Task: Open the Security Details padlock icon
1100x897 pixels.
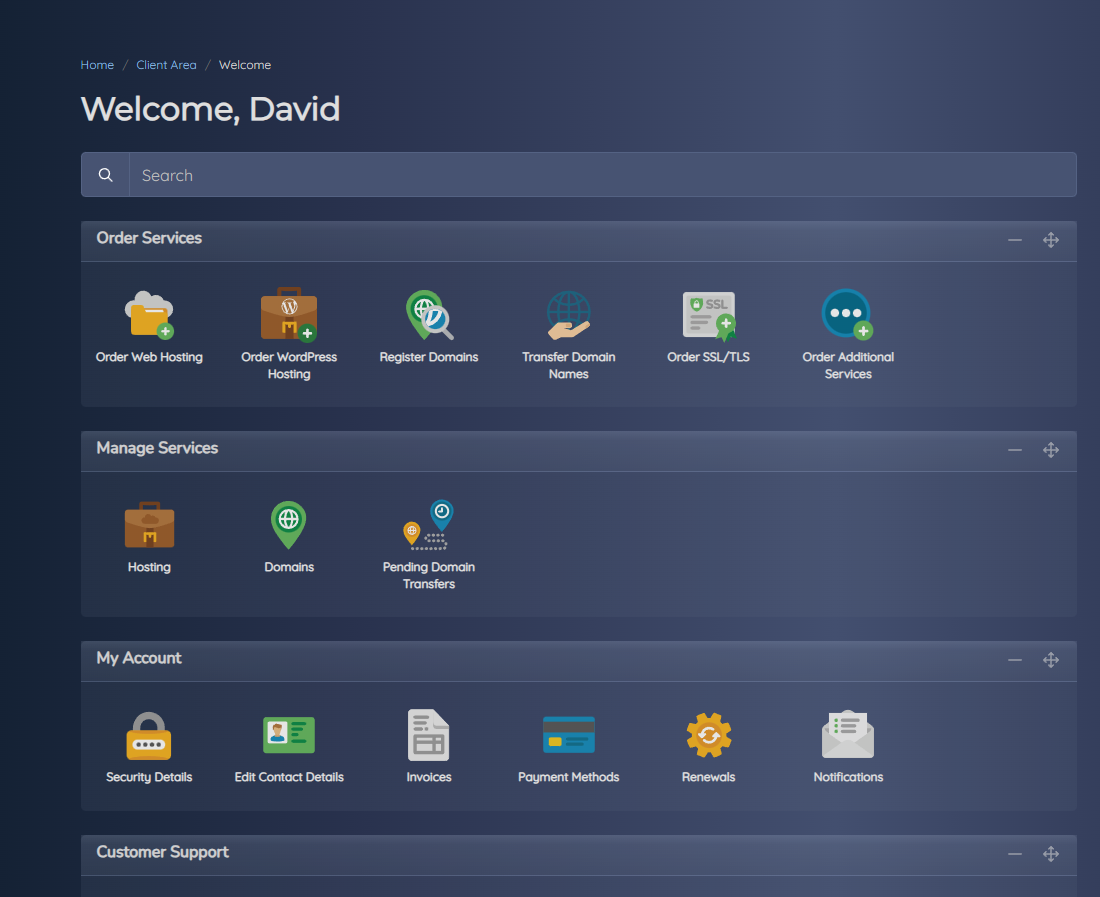Action: pyautogui.click(x=149, y=734)
